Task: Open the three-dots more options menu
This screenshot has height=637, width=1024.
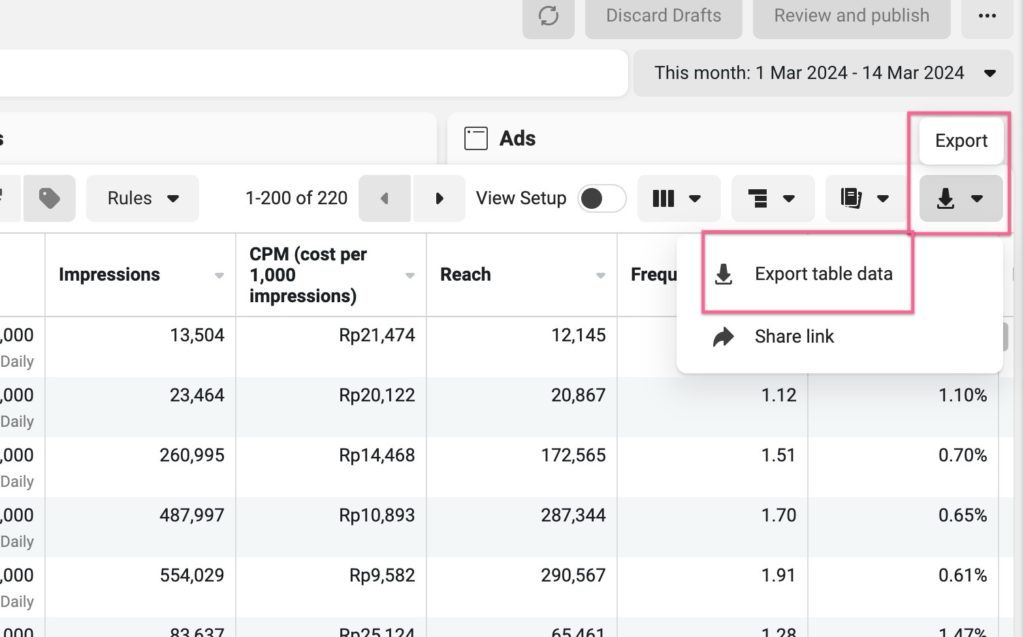Action: click(x=987, y=16)
